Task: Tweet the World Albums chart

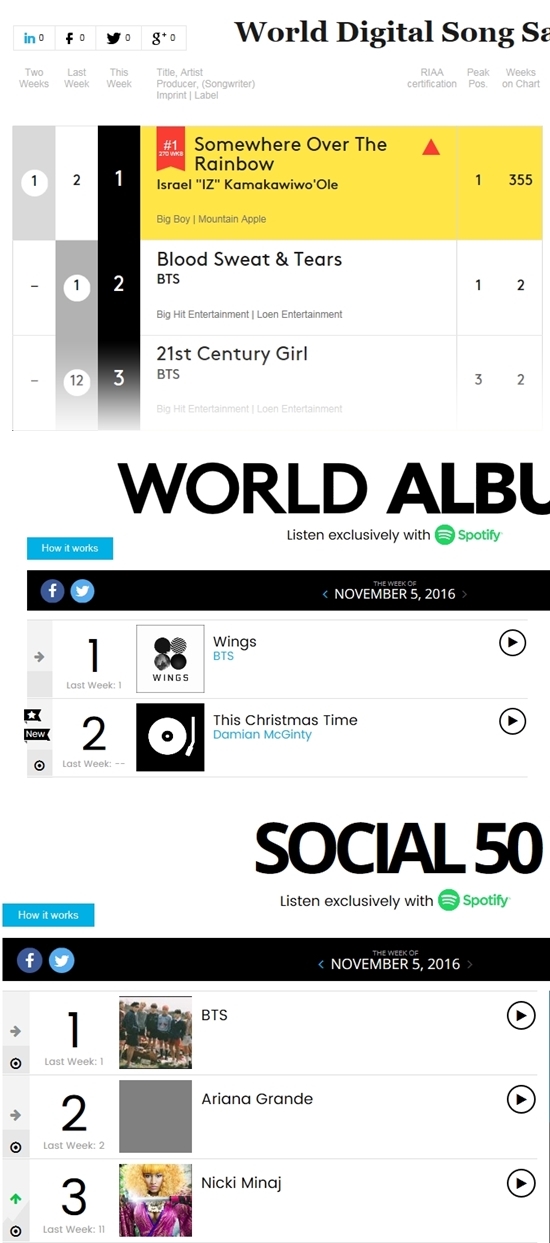Action: pyautogui.click(x=82, y=591)
